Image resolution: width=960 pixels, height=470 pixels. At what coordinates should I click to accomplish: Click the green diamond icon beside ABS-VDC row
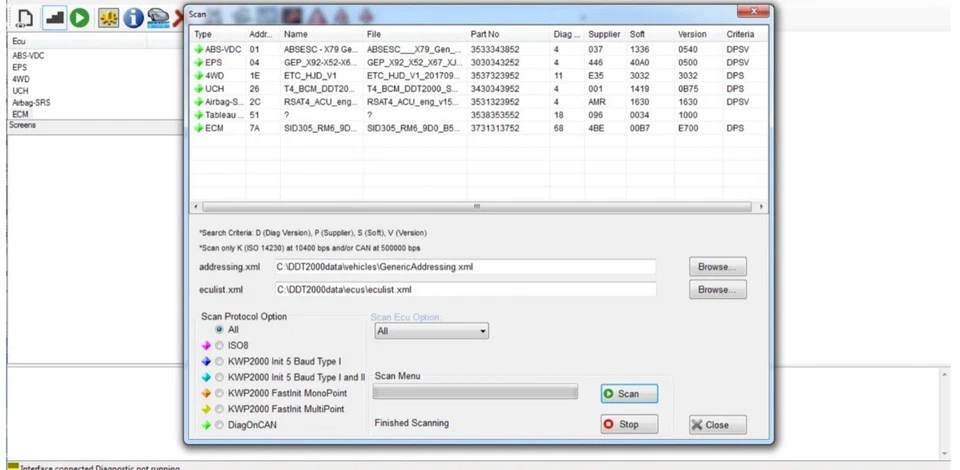coord(198,49)
